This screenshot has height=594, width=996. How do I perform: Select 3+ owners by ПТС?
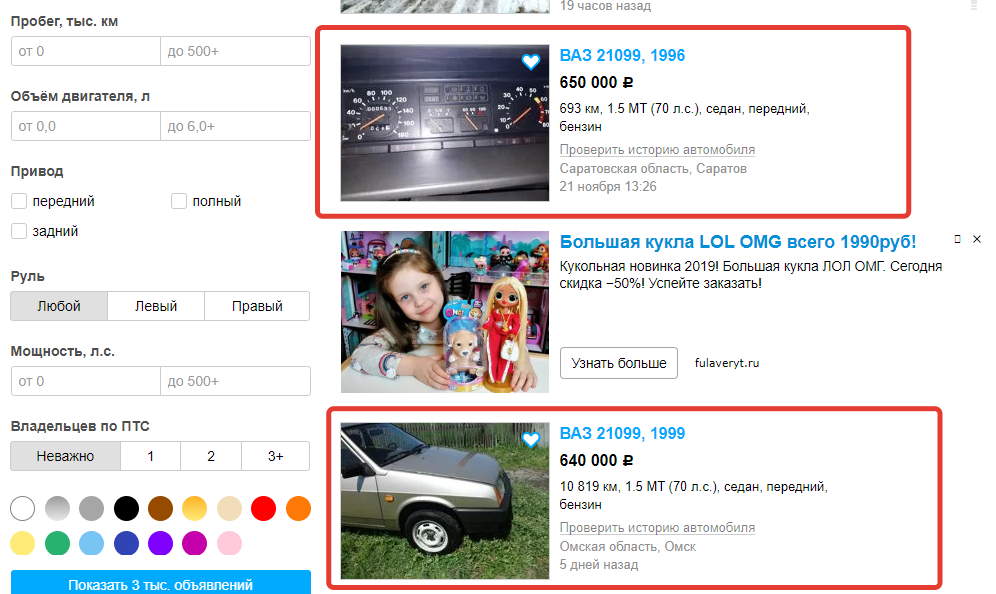[x=276, y=456]
